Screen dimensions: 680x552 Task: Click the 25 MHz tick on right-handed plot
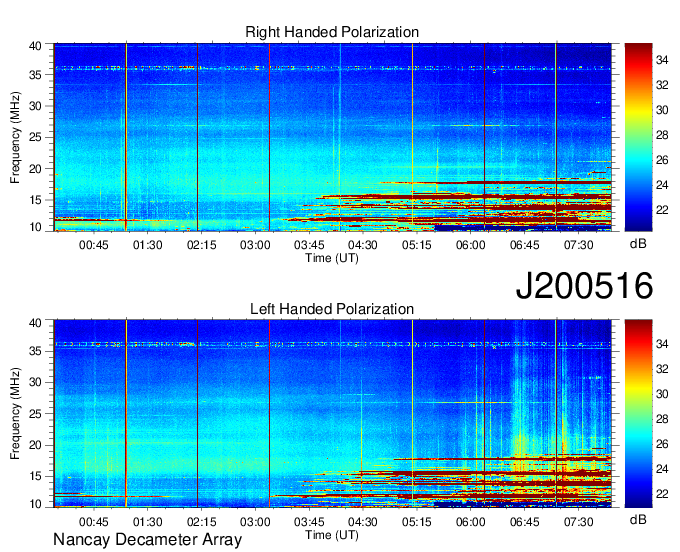coord(36,137)
